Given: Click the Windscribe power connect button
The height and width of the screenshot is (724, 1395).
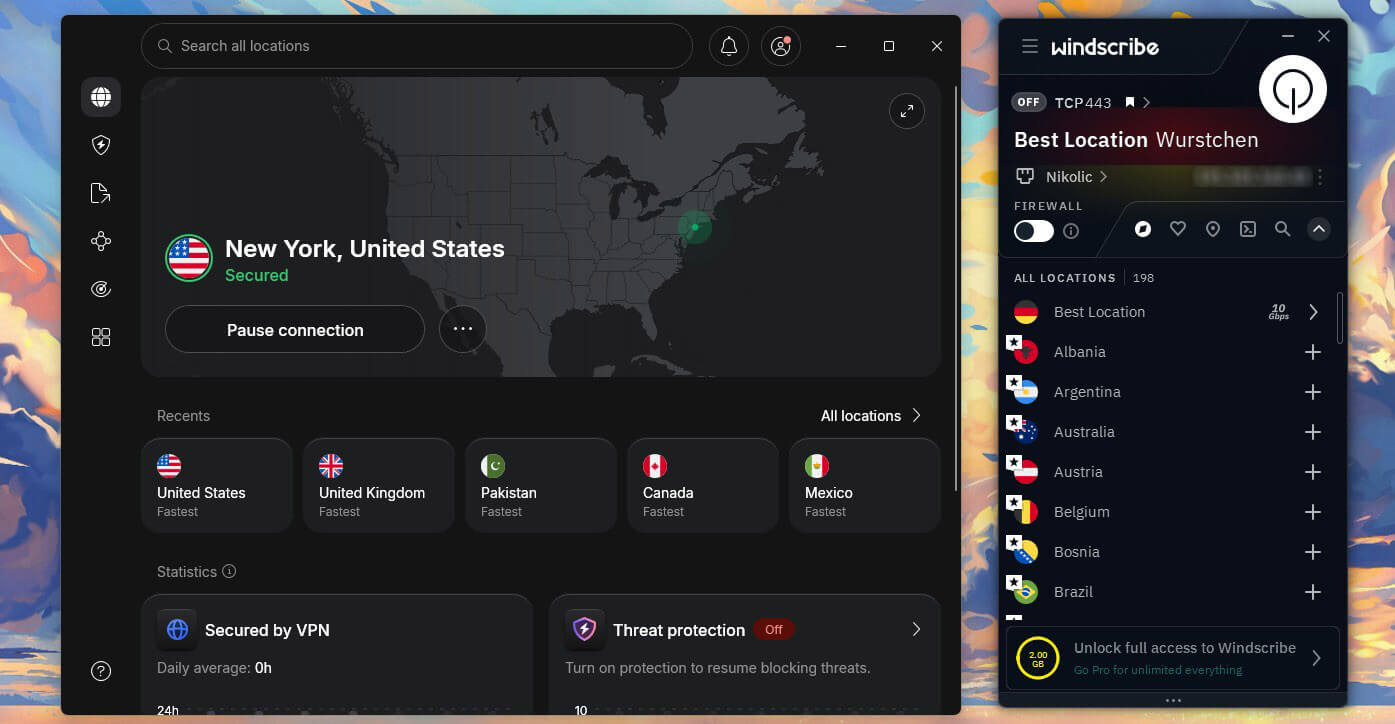Looking at the screenshot, I should [1293, 89].
